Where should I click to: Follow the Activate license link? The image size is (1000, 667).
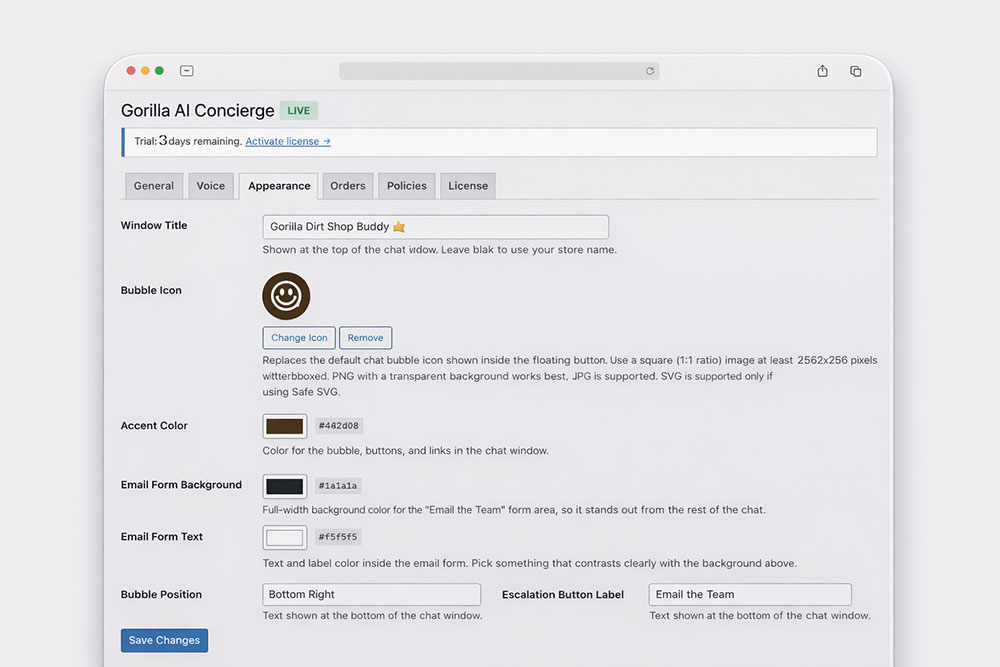click(x=288, y=142)
